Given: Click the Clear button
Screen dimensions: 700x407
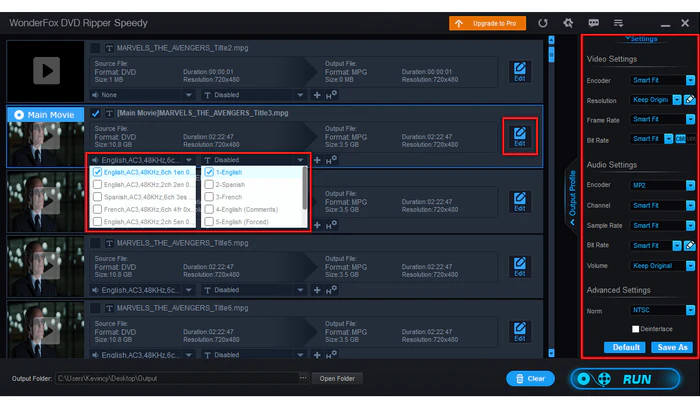Looking at the screenshot, I should click(x=530, y=378).
